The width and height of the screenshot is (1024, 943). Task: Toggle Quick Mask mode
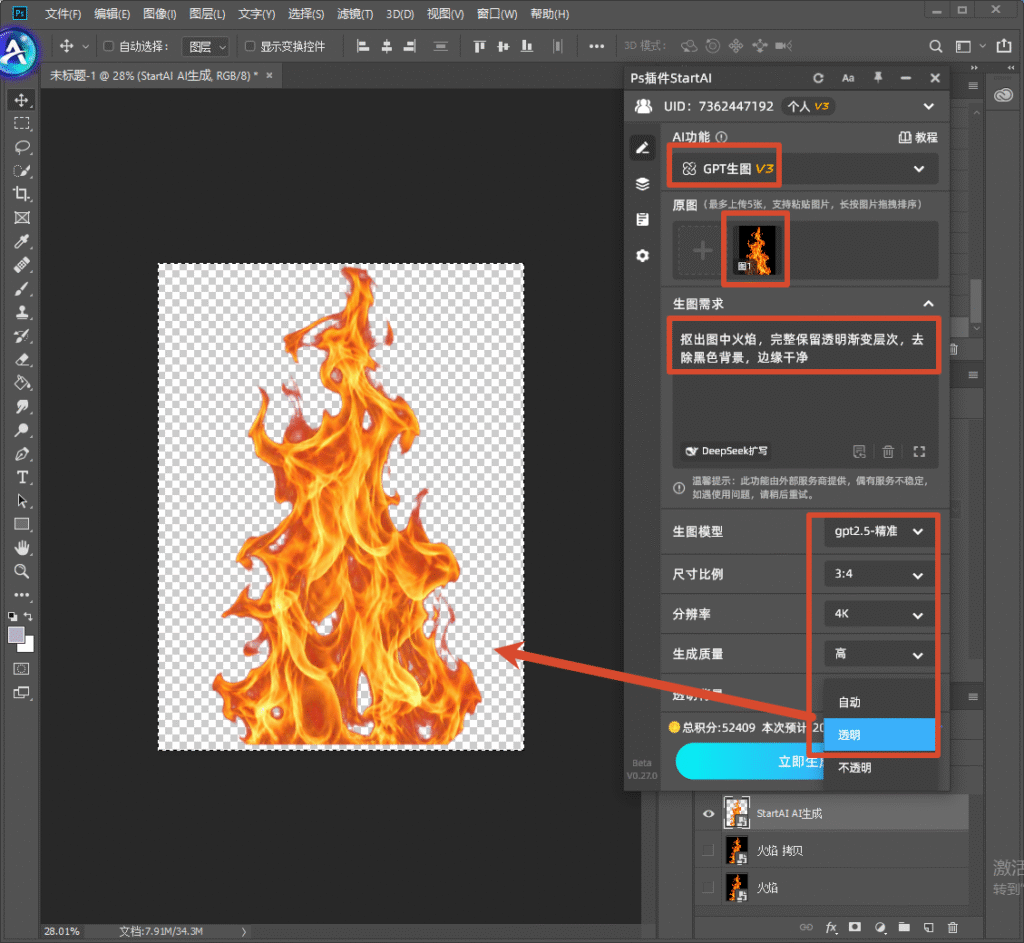coord(22,669)
